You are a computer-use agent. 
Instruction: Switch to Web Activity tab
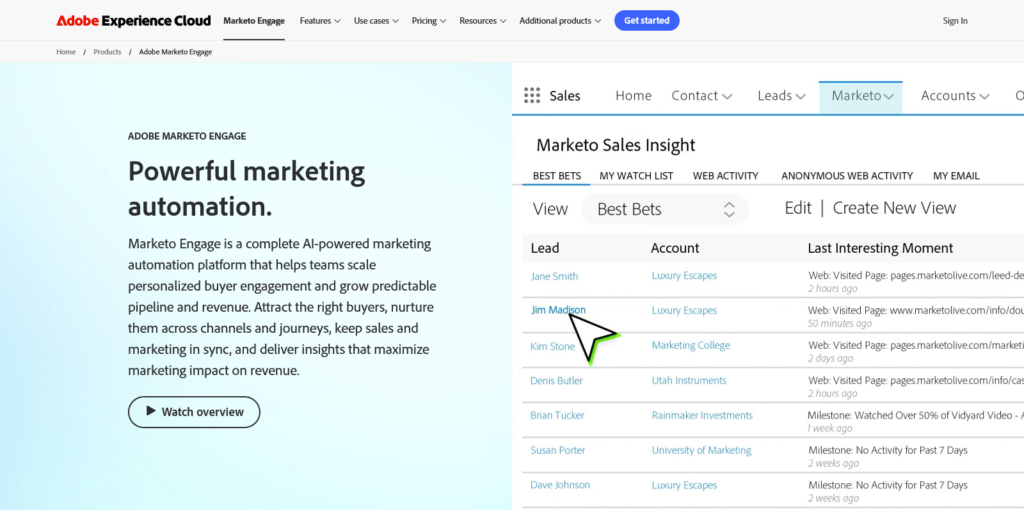pyautogui.click(x=726, y=176)
